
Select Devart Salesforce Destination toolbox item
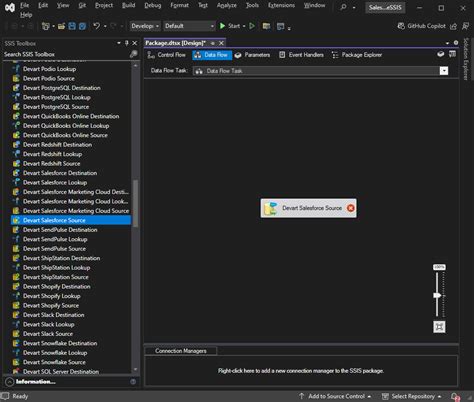60,173
